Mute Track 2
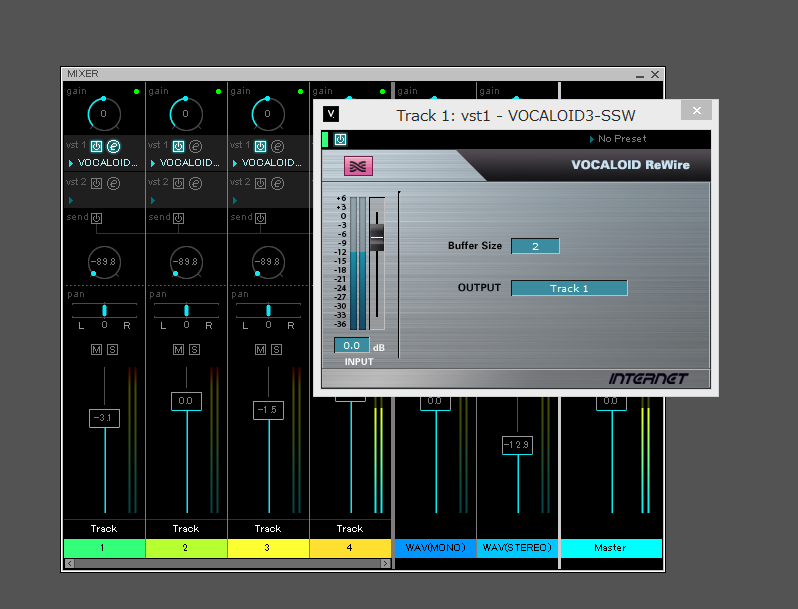This screenshot has width=798, height=609. coord(178,350)
